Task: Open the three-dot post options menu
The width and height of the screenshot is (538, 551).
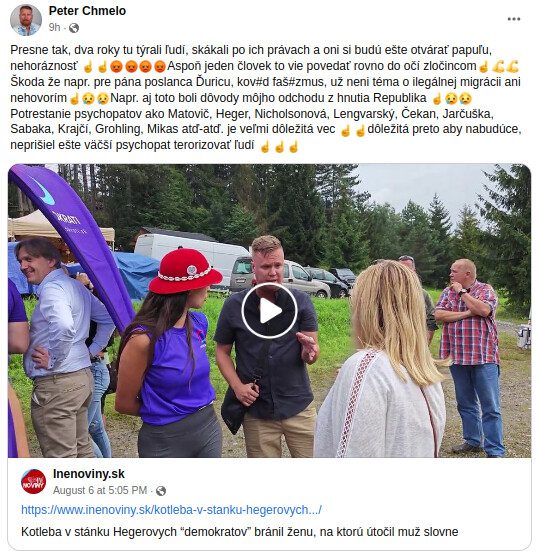Action: coord(513,19)
